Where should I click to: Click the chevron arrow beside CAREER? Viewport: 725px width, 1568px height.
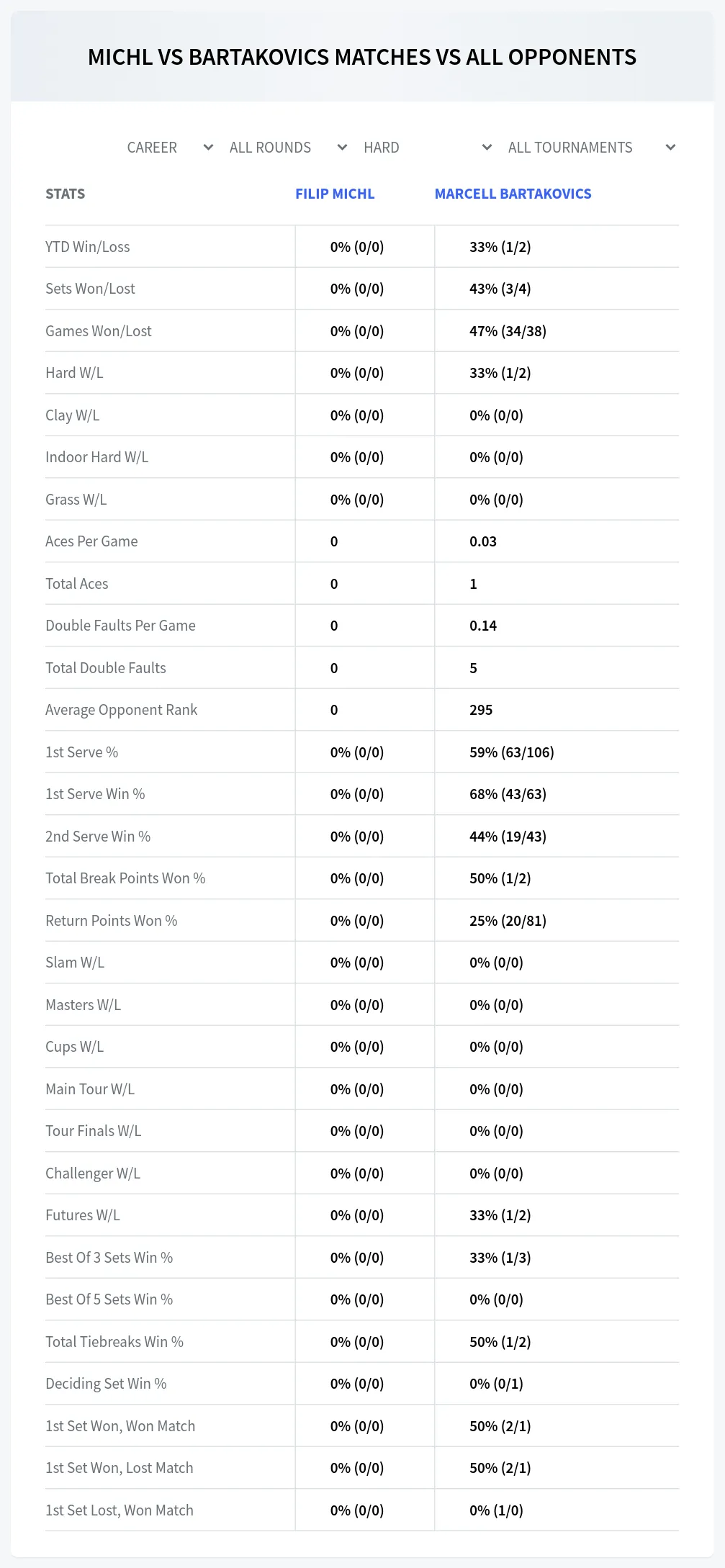click(208, 148)
